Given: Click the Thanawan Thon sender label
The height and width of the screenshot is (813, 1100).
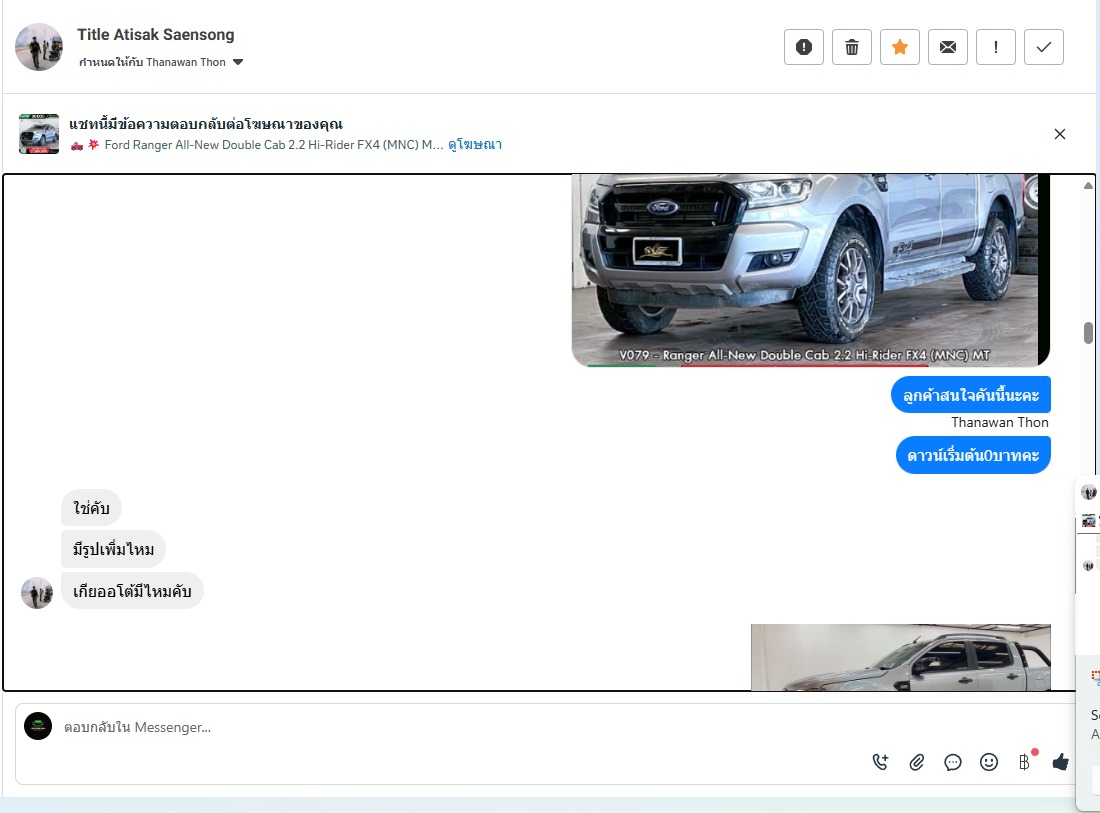Looking at the screenshot, I should pyautogui.click(x=1000, y=422).
